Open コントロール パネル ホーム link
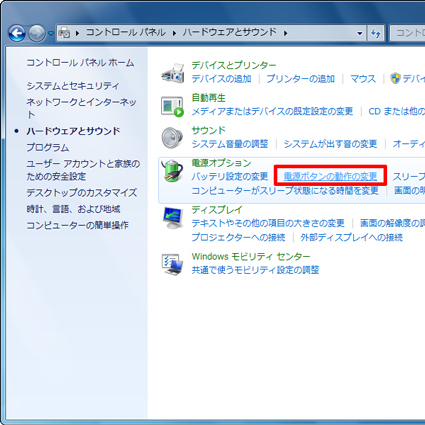 click(80, 63)
